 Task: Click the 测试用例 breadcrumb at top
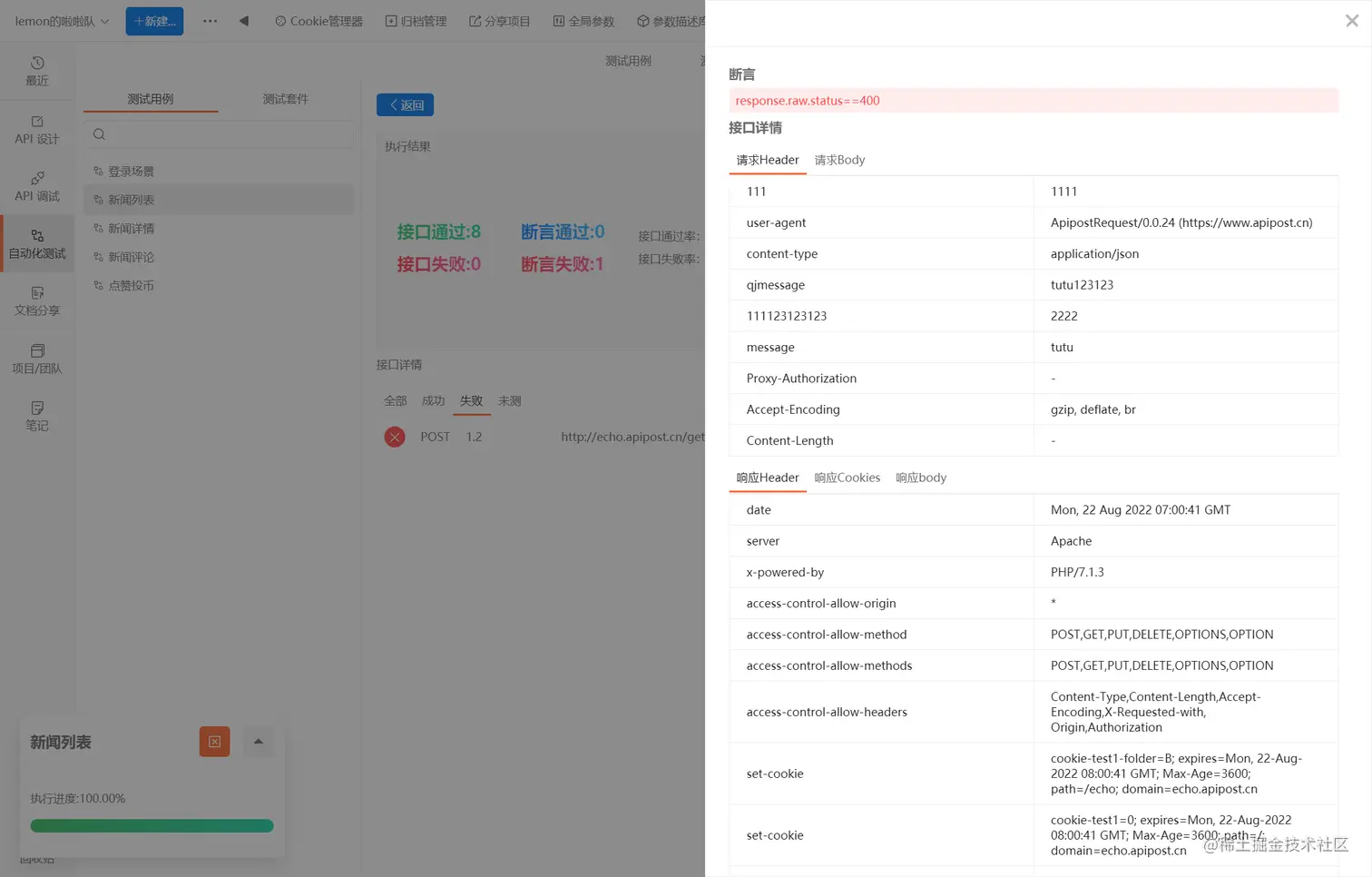(x=629, y=61)
